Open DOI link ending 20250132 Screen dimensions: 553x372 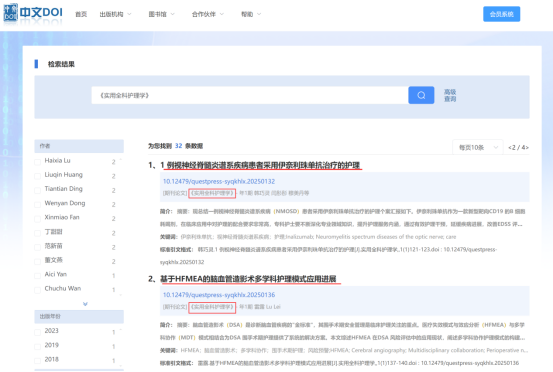tap(219, 181)
